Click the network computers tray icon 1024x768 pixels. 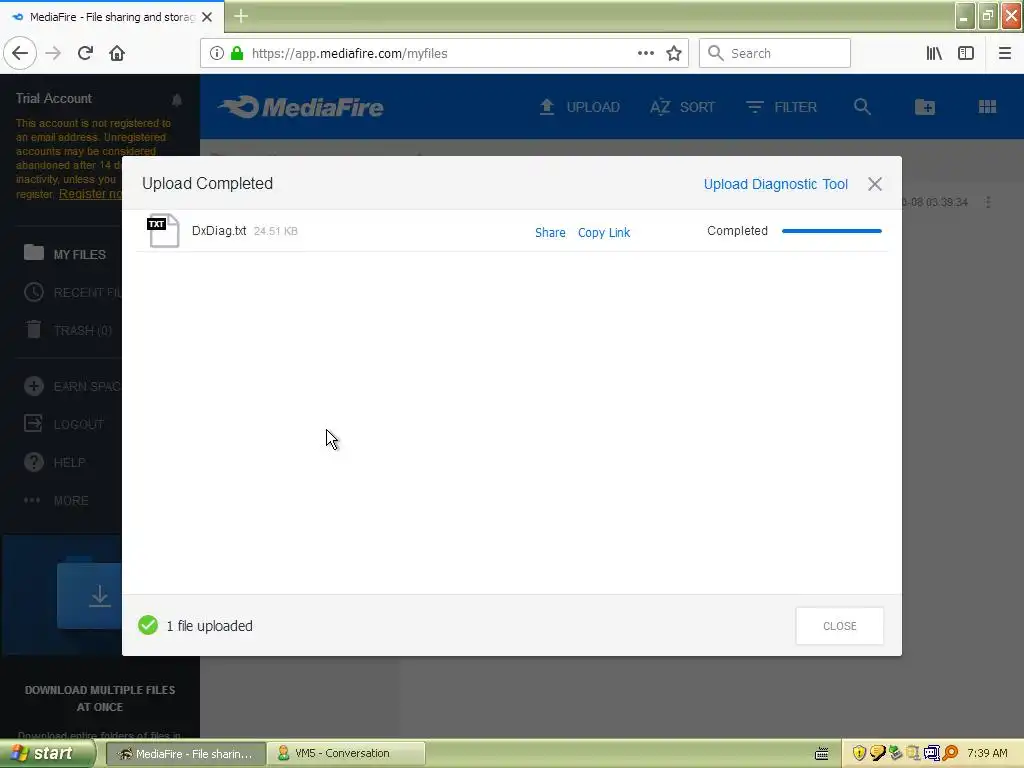point(931,754)
